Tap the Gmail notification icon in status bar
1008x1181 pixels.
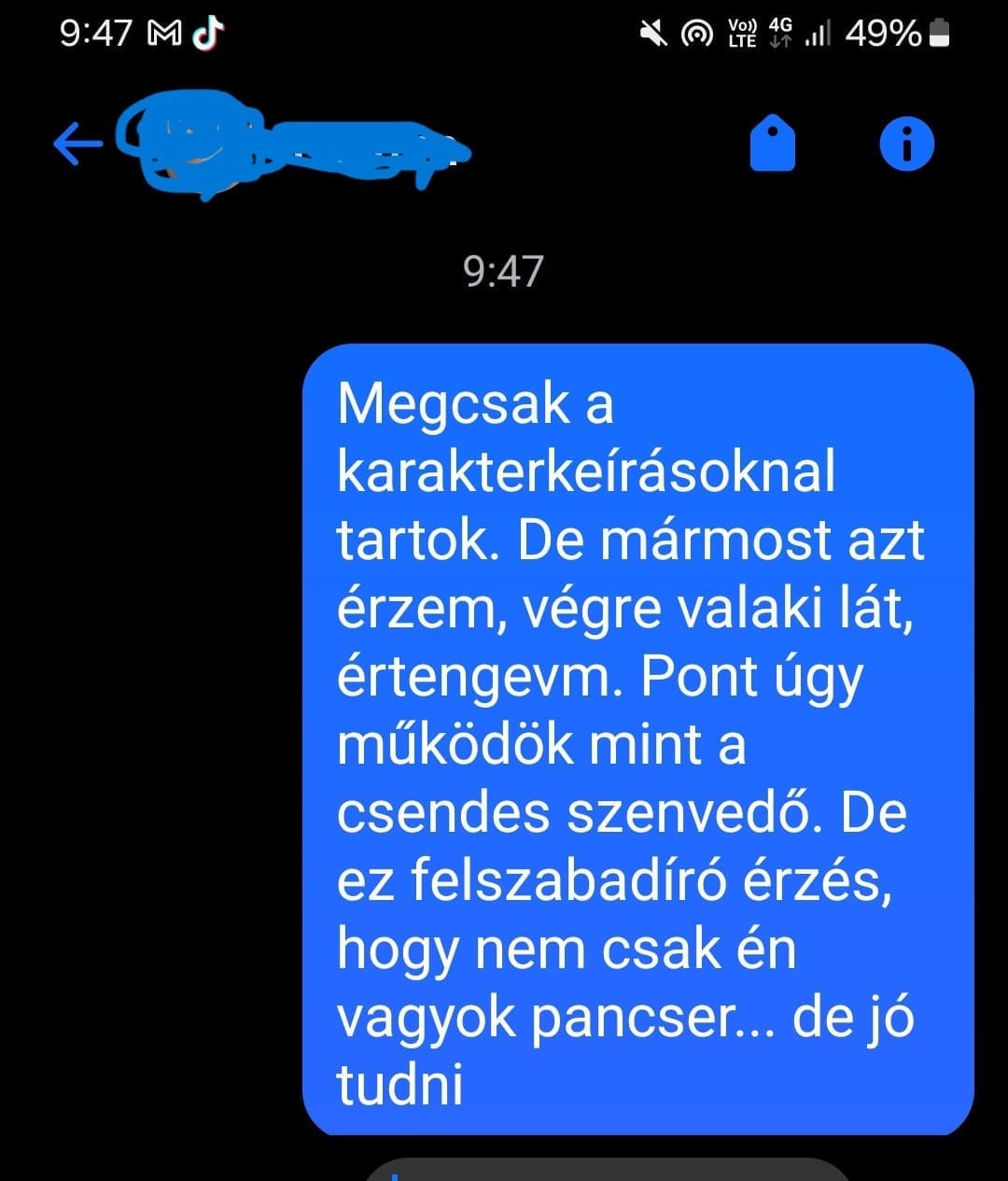[165, 35]
